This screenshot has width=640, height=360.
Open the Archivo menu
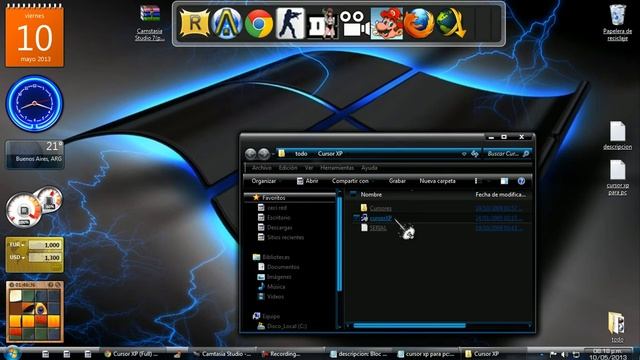click(x=262, y=168)
